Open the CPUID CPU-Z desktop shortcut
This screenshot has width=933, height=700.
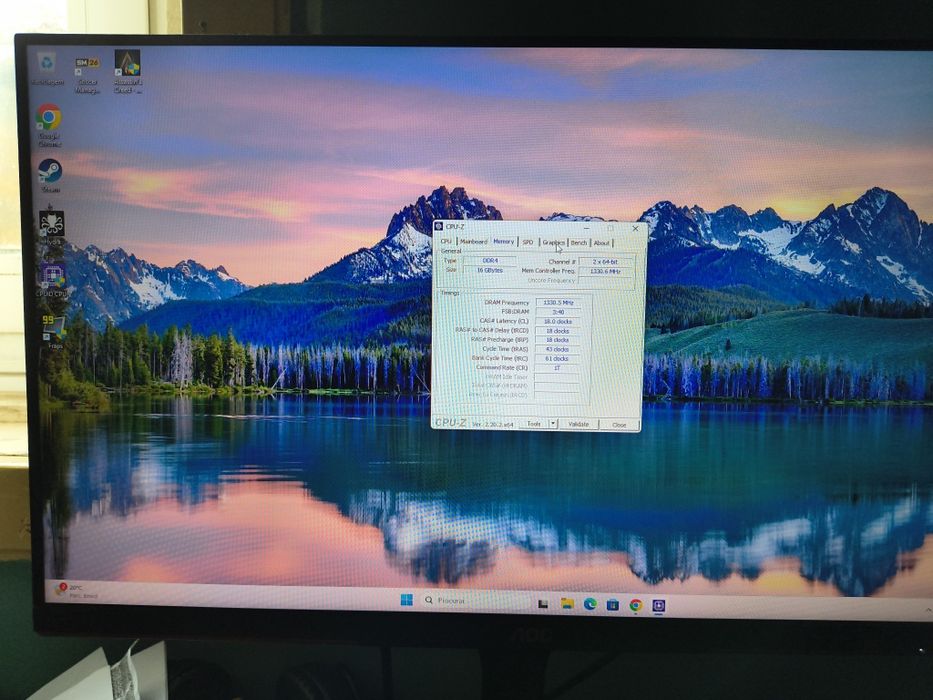tap(52, 280)
